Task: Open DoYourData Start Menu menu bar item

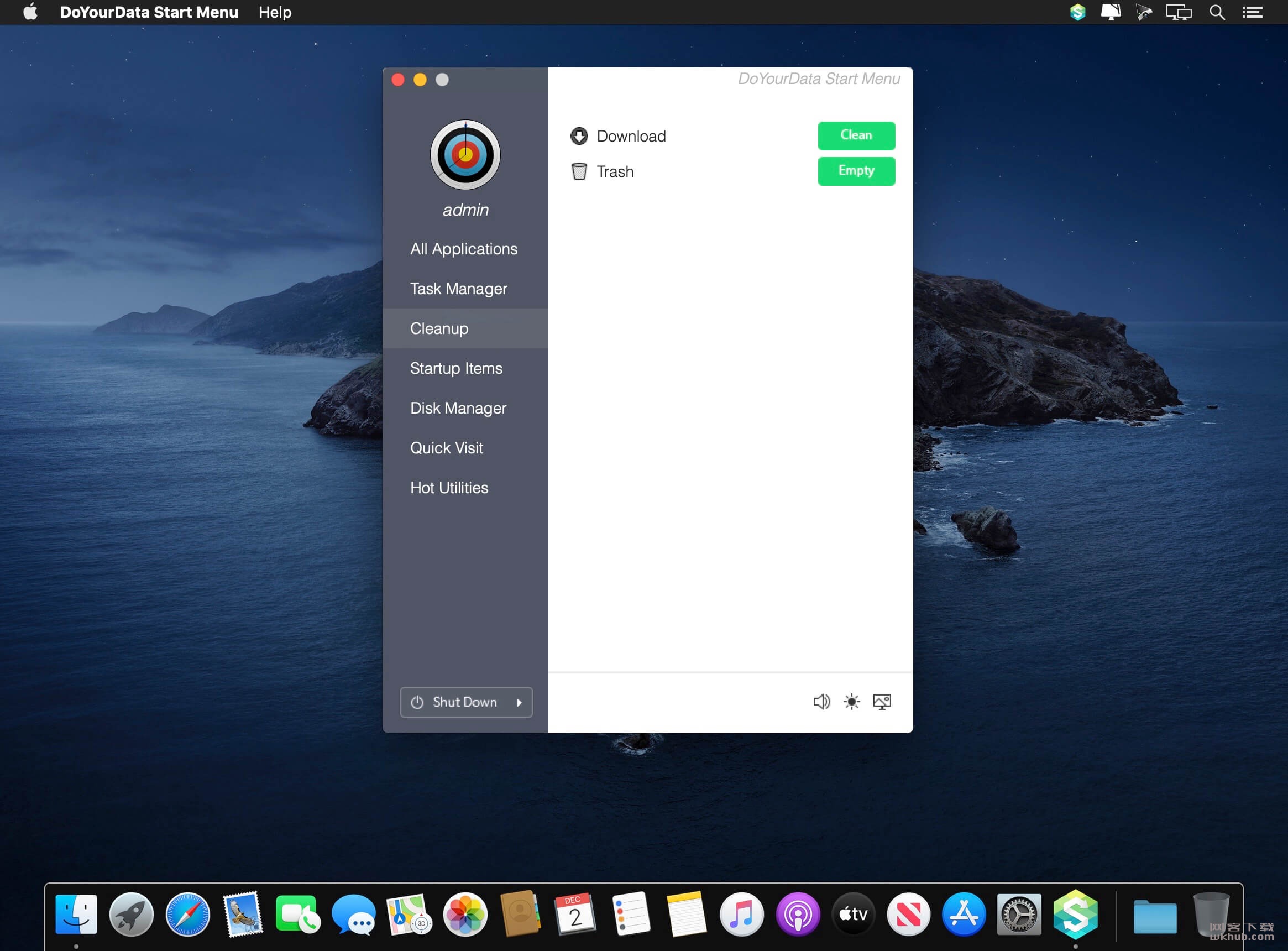Action: (x=149, y=12)
